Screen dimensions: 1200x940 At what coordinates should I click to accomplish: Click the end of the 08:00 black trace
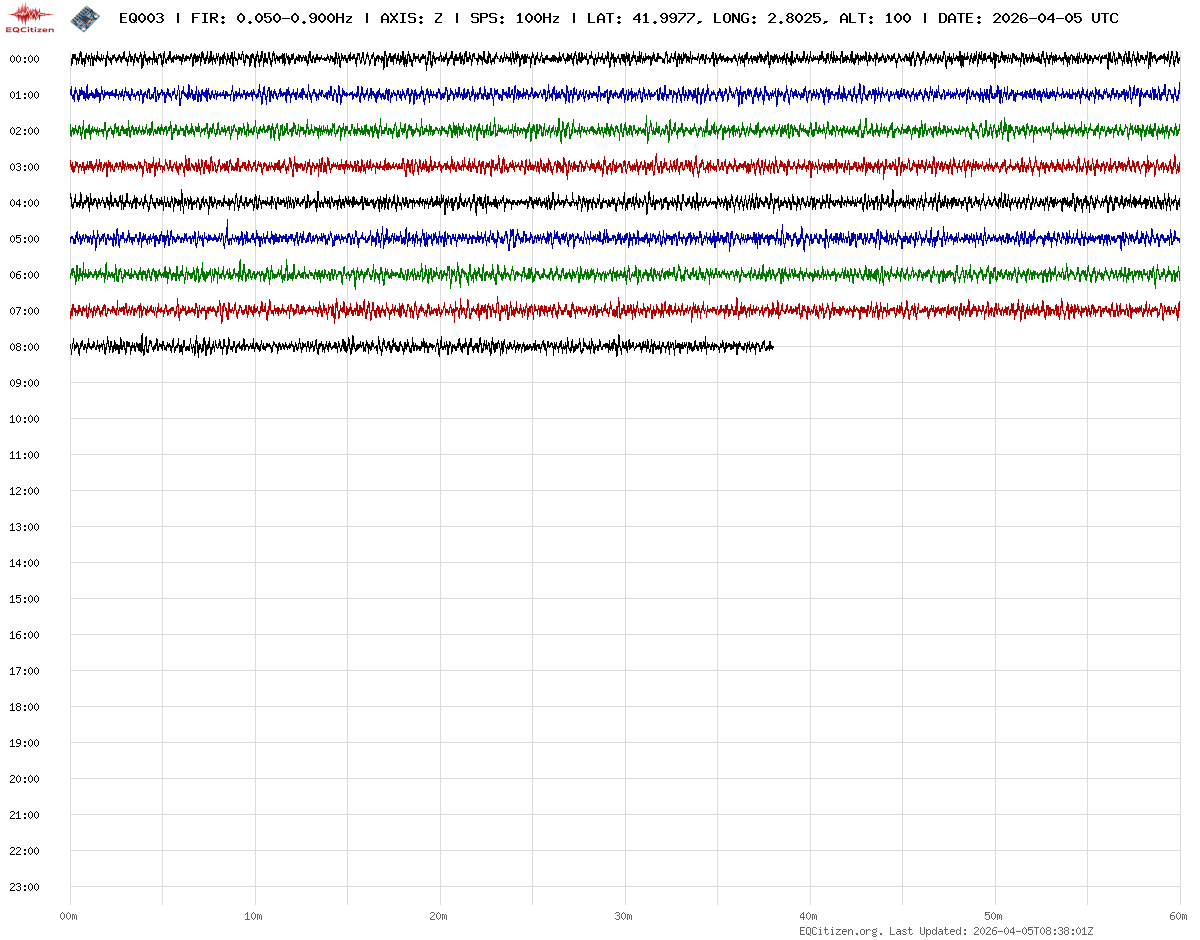[x=772, y=346]
